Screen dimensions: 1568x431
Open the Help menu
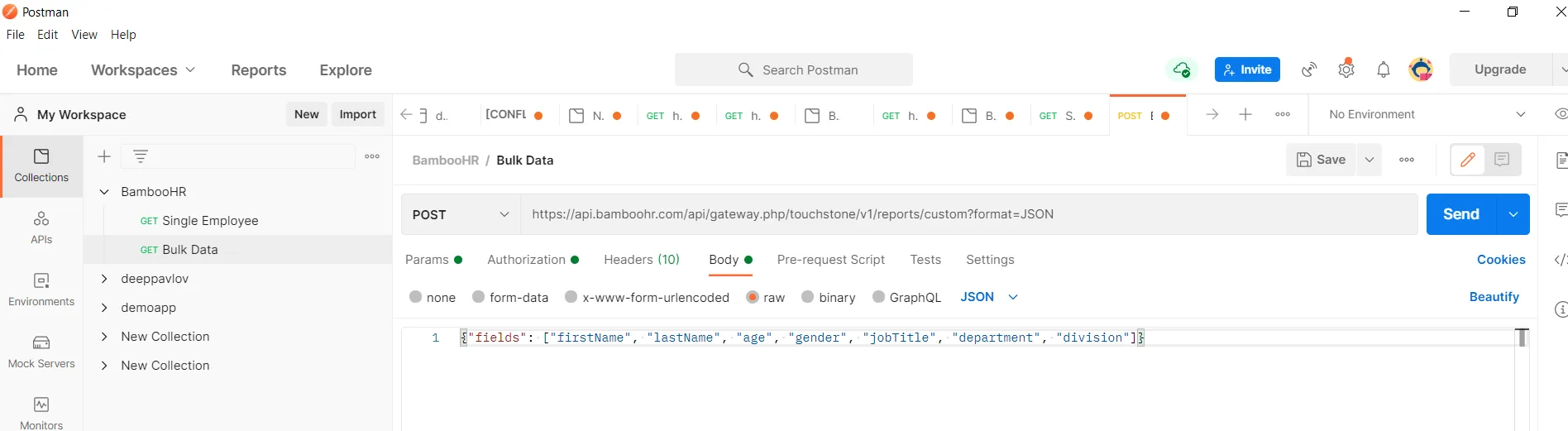click(x=123, y=35)
